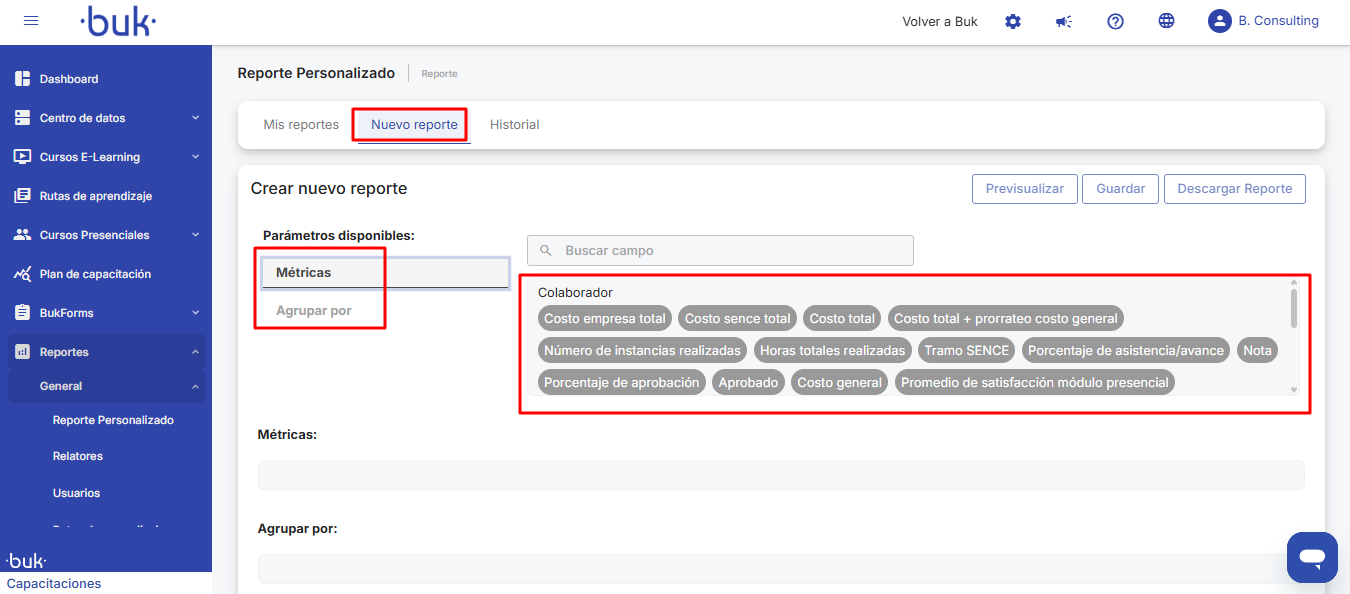The height and width of the screenshot is (594, 1350).
Task: Collapse the Reportes section
Action: tap(195, 352)
